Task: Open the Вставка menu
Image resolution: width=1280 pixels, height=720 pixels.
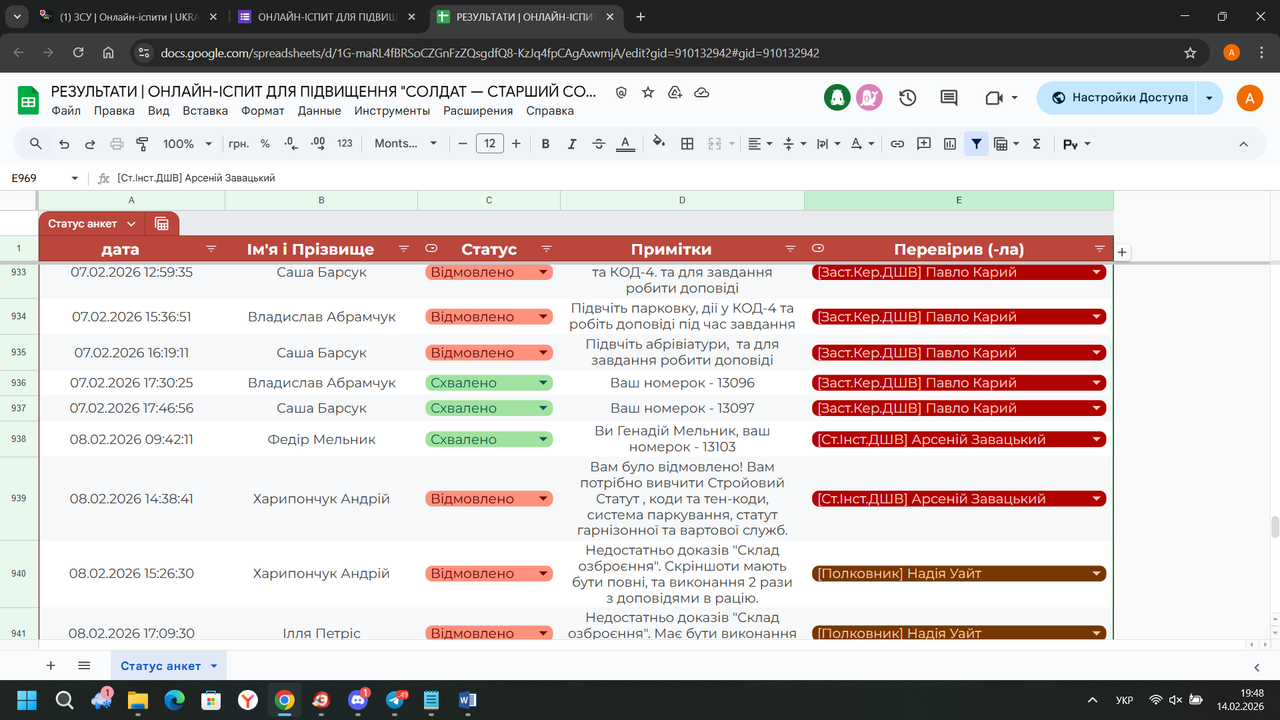Action: (x=205, y=111)
